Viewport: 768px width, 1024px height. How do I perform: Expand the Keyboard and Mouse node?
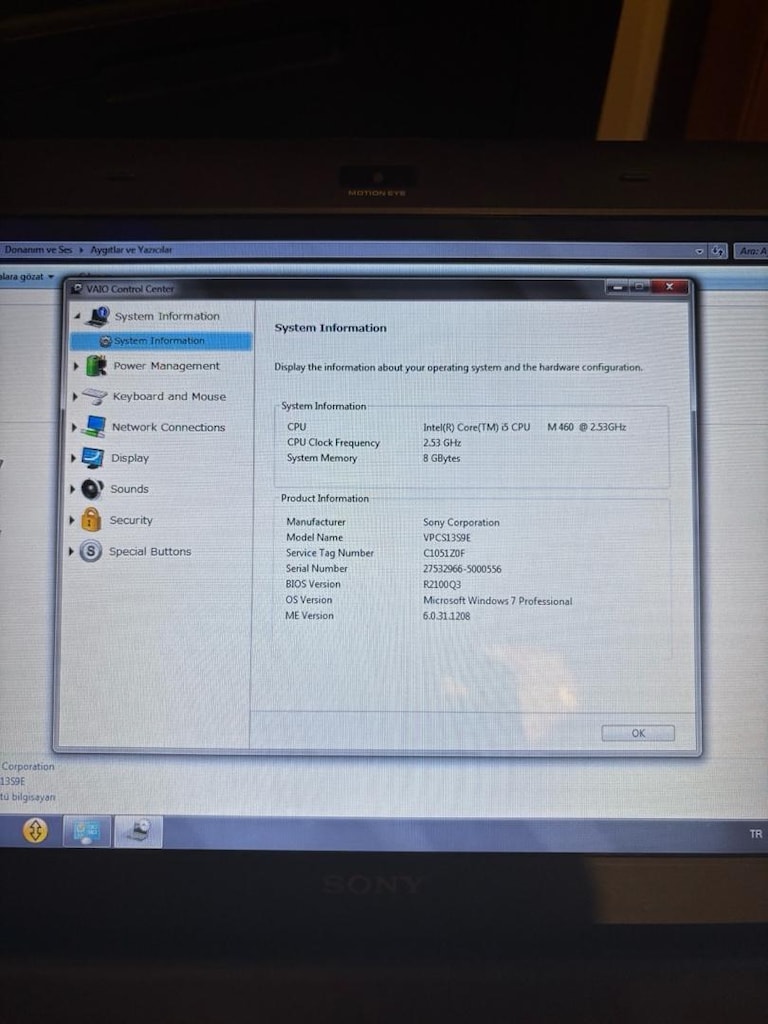pyautogui.click(x=74, y=396)
